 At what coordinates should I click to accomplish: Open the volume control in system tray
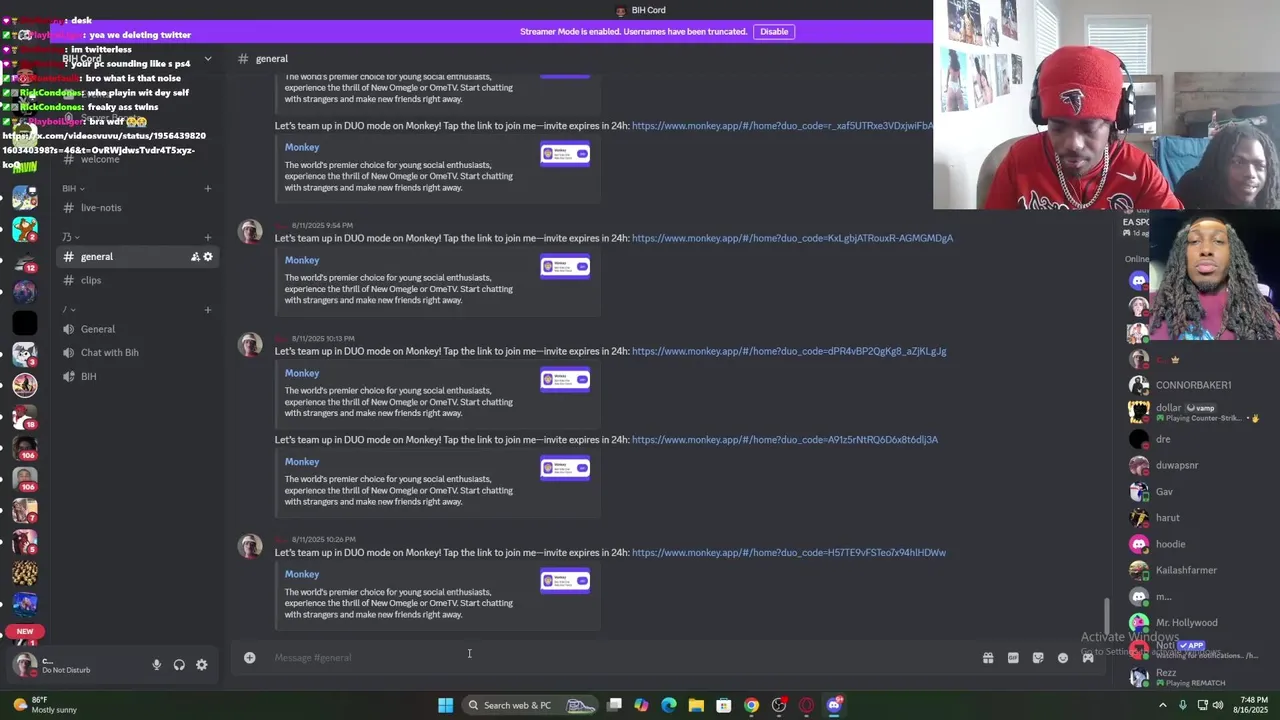click(1217, 705)
